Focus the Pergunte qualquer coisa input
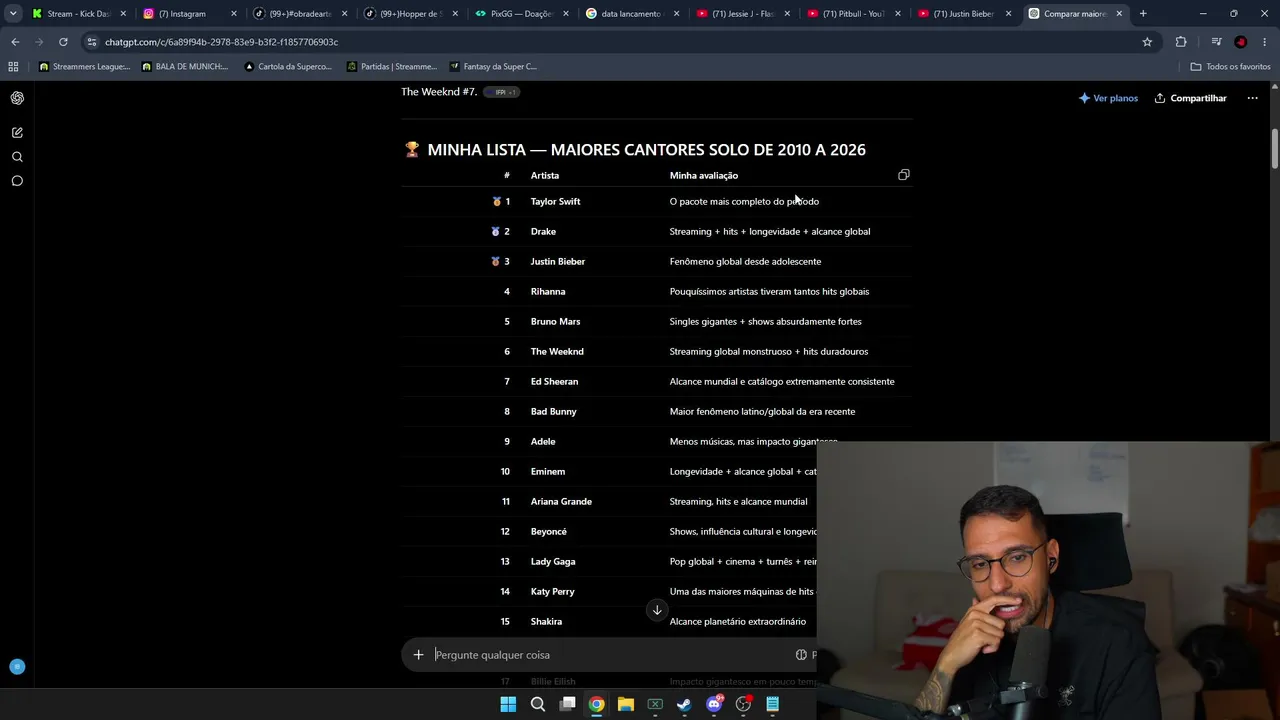Screen dimensions: 1280x720 (x=610, y=655)
